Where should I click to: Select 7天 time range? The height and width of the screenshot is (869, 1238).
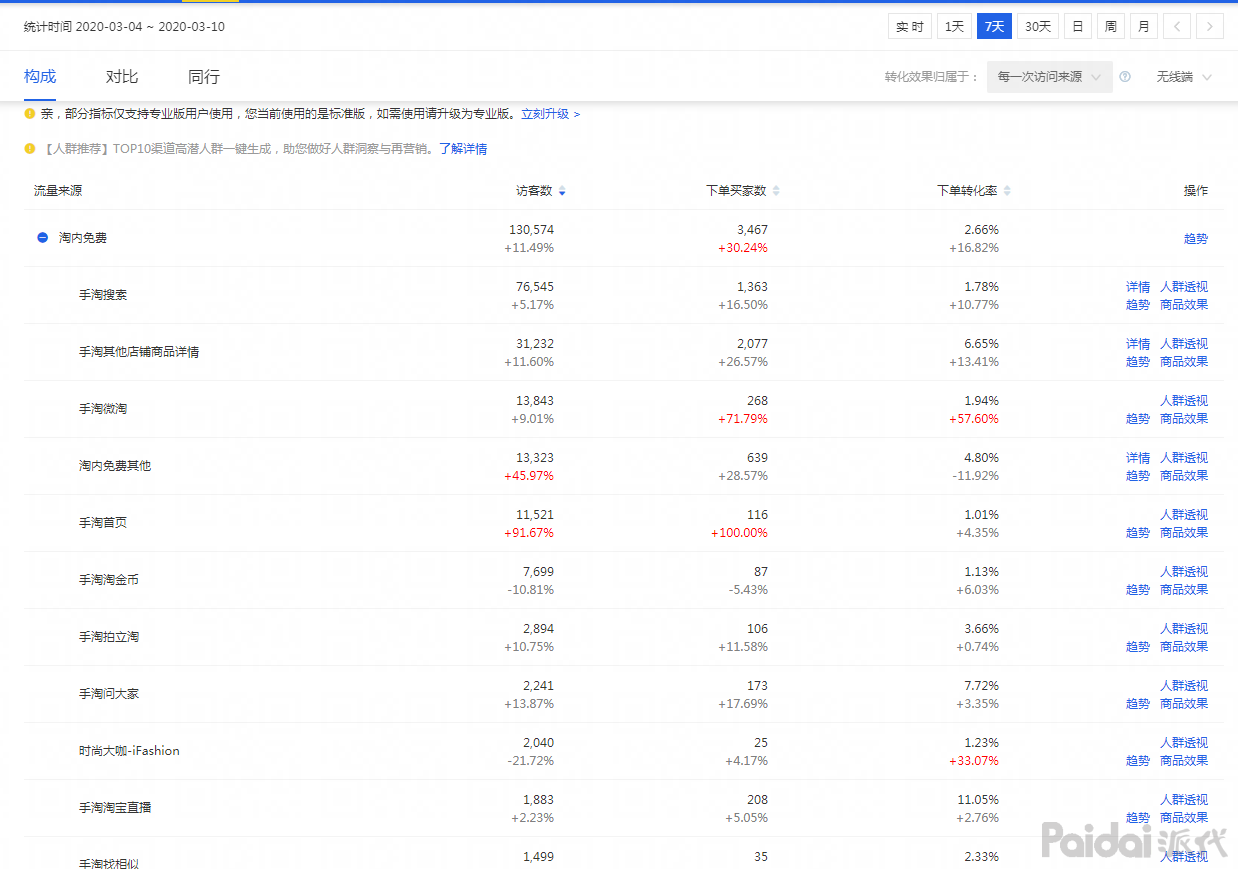pyautogui.click(x=994, y=27)
